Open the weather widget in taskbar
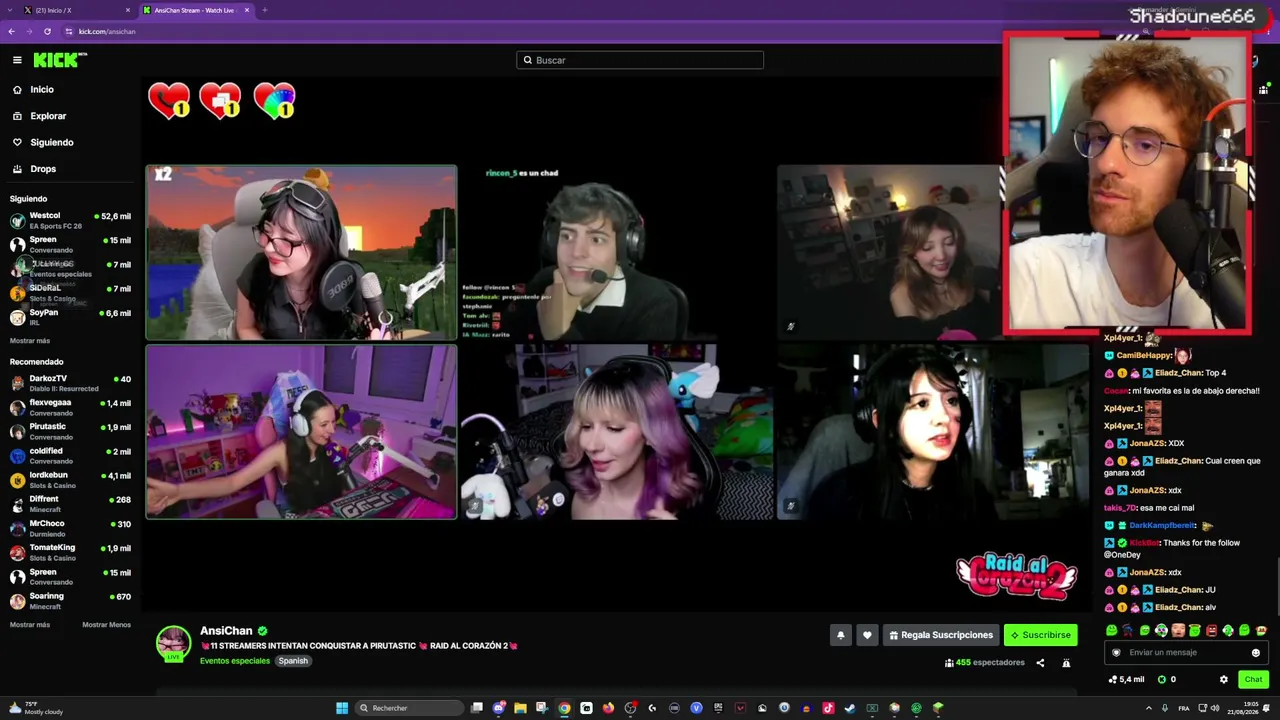 tap(36, 708)
